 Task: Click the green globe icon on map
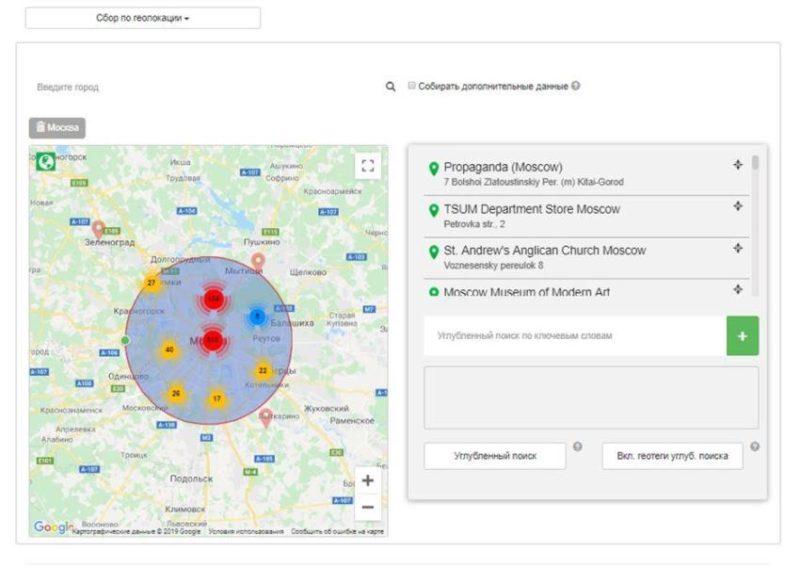click(x=46, y=161)
